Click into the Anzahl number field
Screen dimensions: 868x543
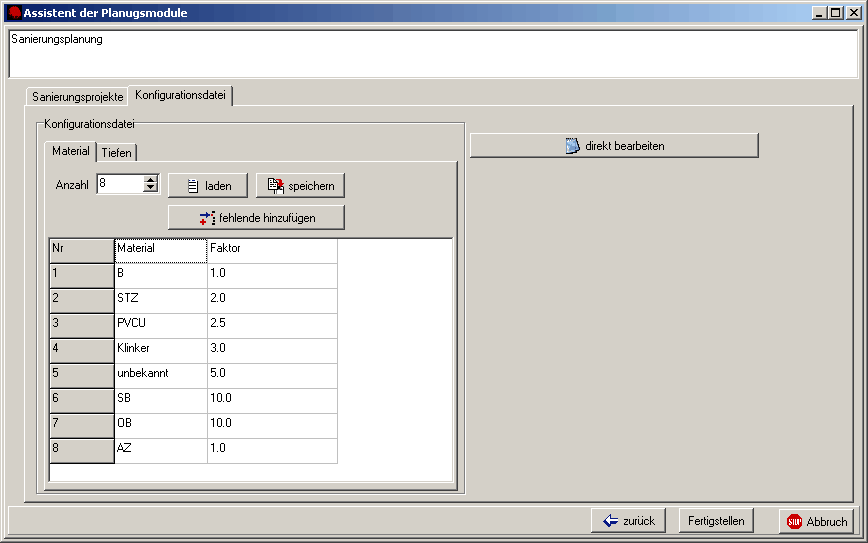coord(120,184)
